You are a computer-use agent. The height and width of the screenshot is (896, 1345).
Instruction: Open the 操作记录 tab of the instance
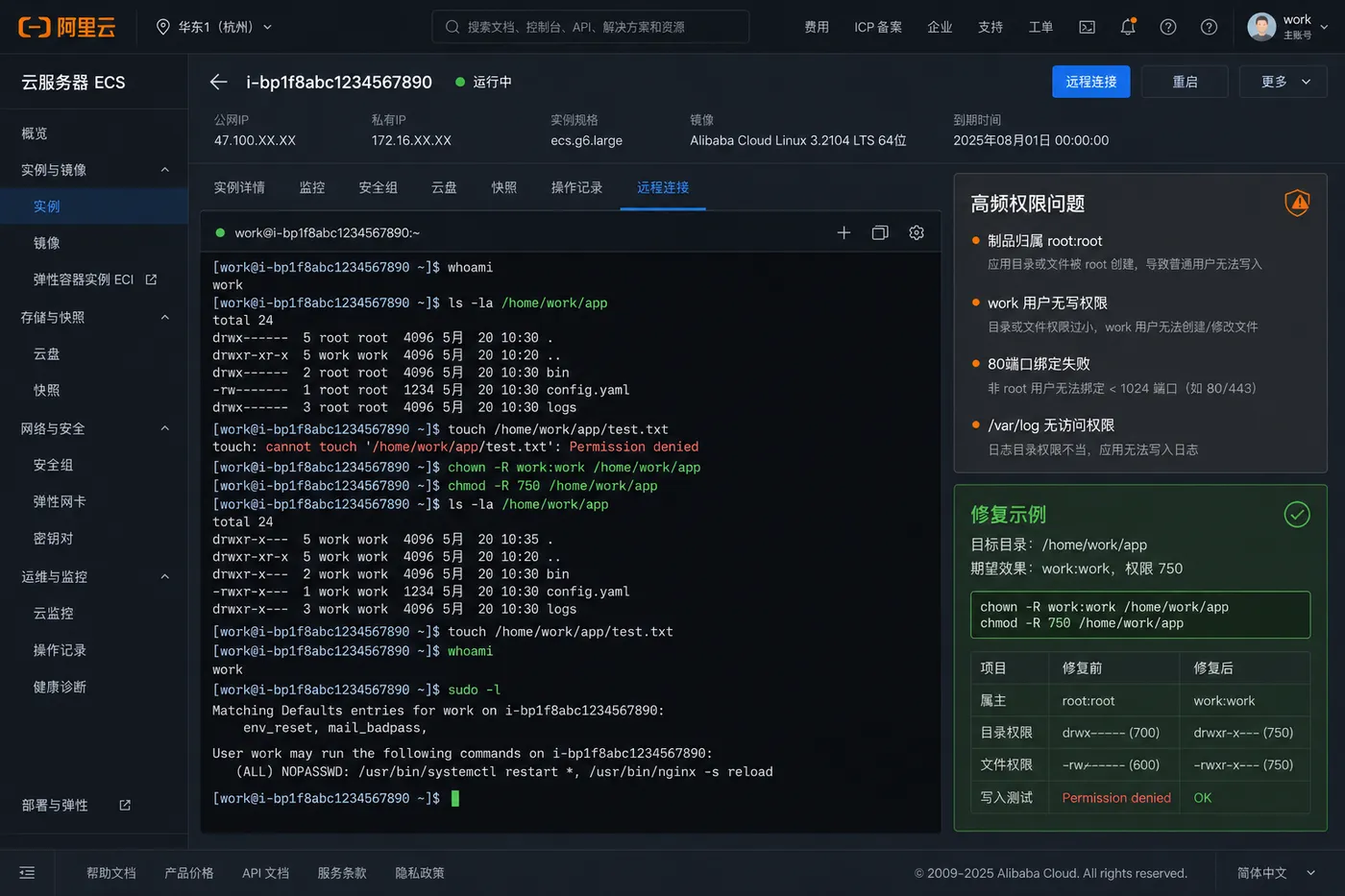click(x=576, y=187)
